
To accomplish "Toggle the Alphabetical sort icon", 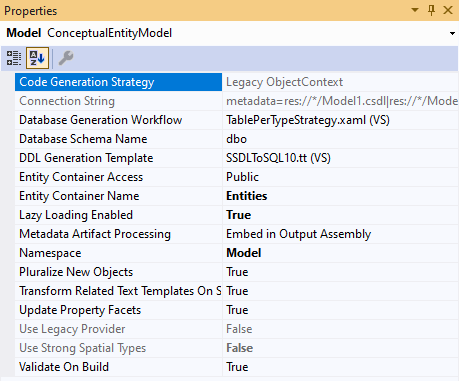I will pyautogui.click(x=37, y=58).
